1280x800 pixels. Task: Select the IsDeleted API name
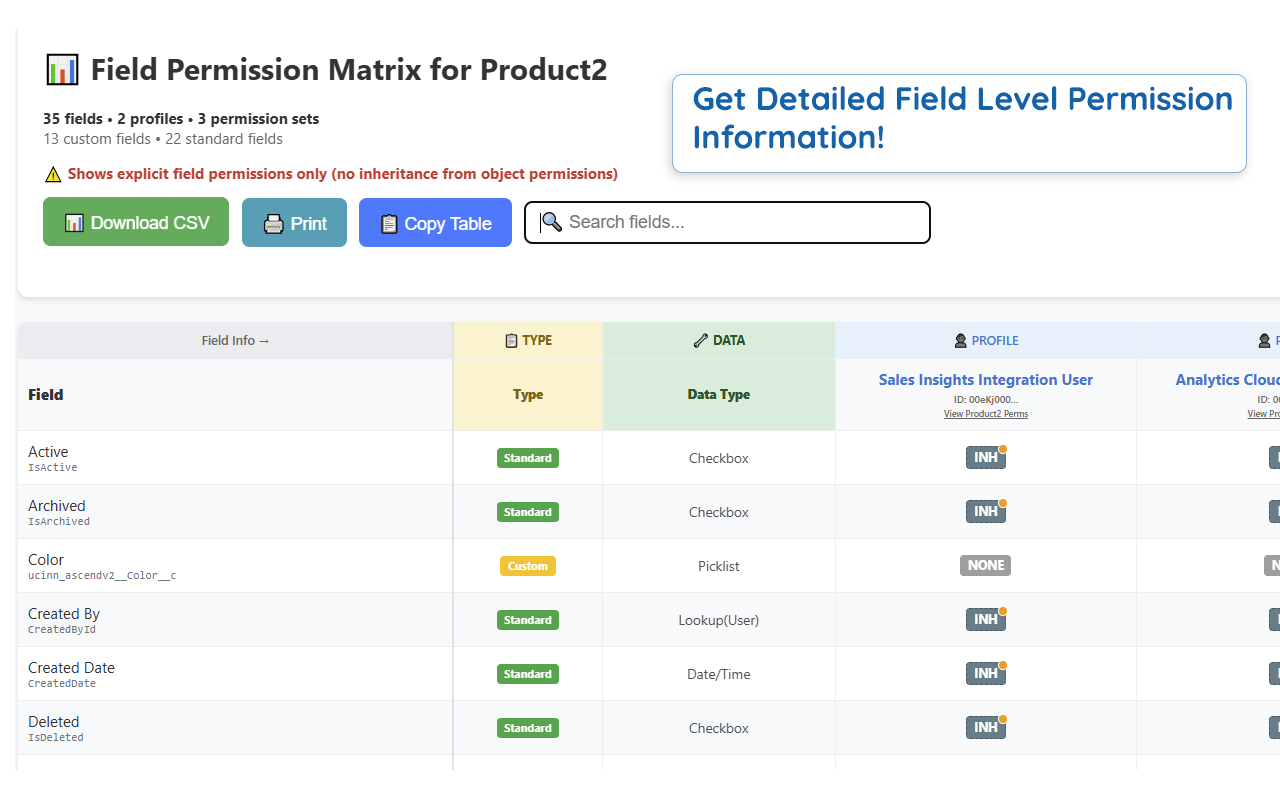coord(56,738)
